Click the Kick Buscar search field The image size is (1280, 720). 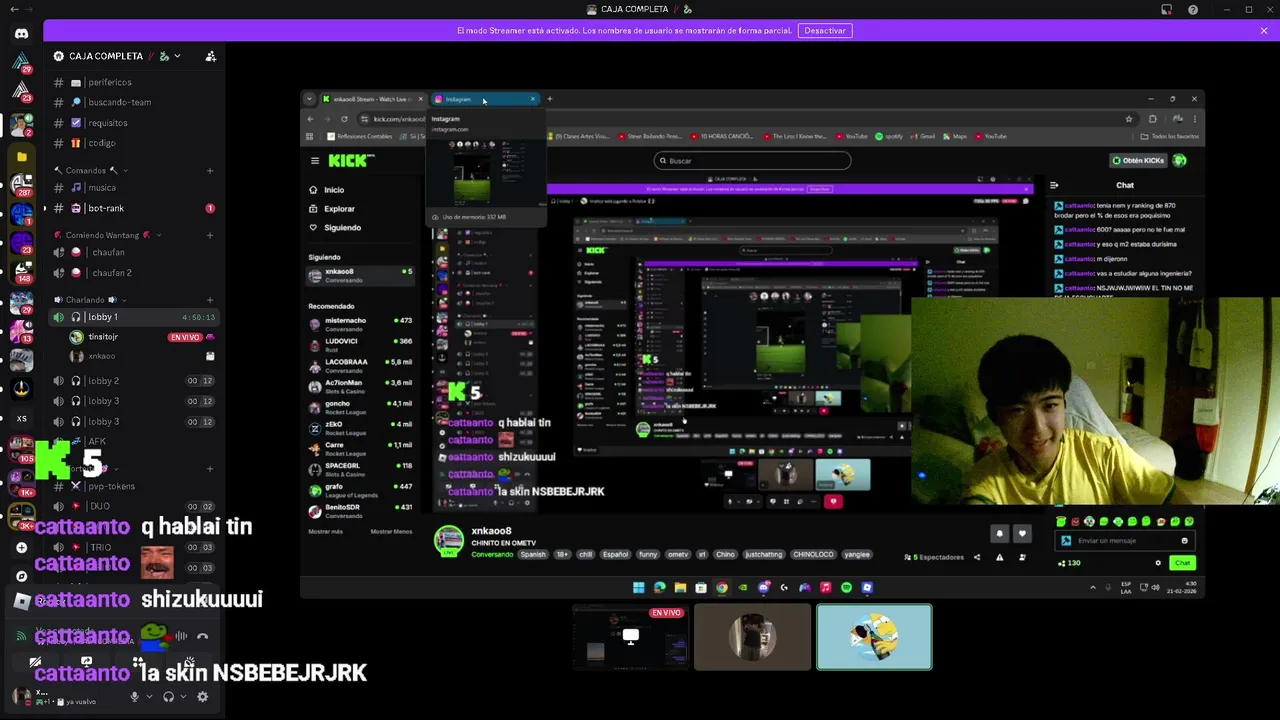point(752,161)
